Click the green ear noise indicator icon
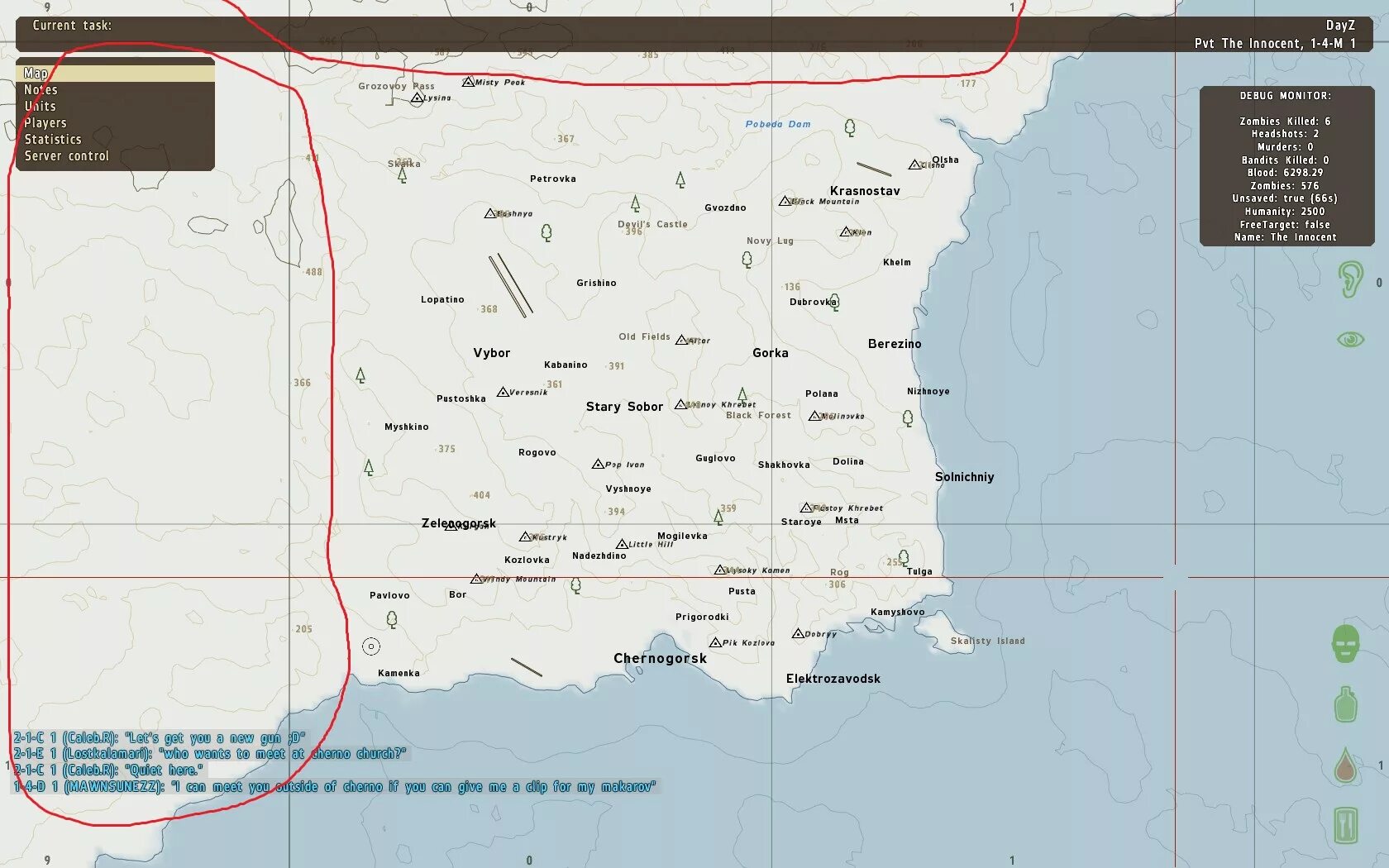The image size is (1389, 868). [x=1350, y=279]
